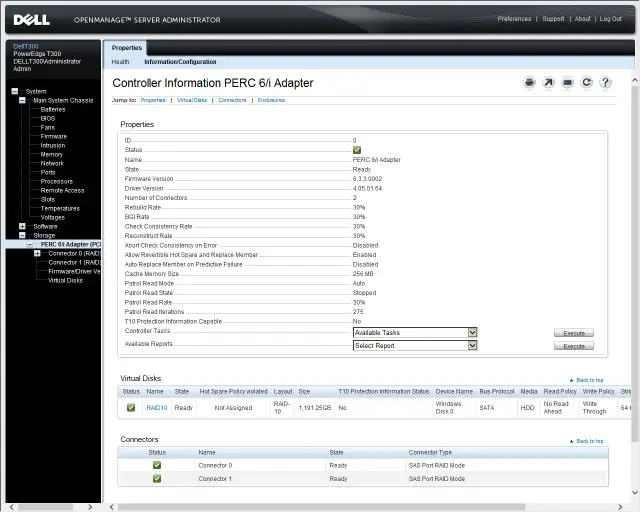Collapse the Main System Chassis tree node
The height and width of the screenshot is (512, 640).
pos(22,100)
